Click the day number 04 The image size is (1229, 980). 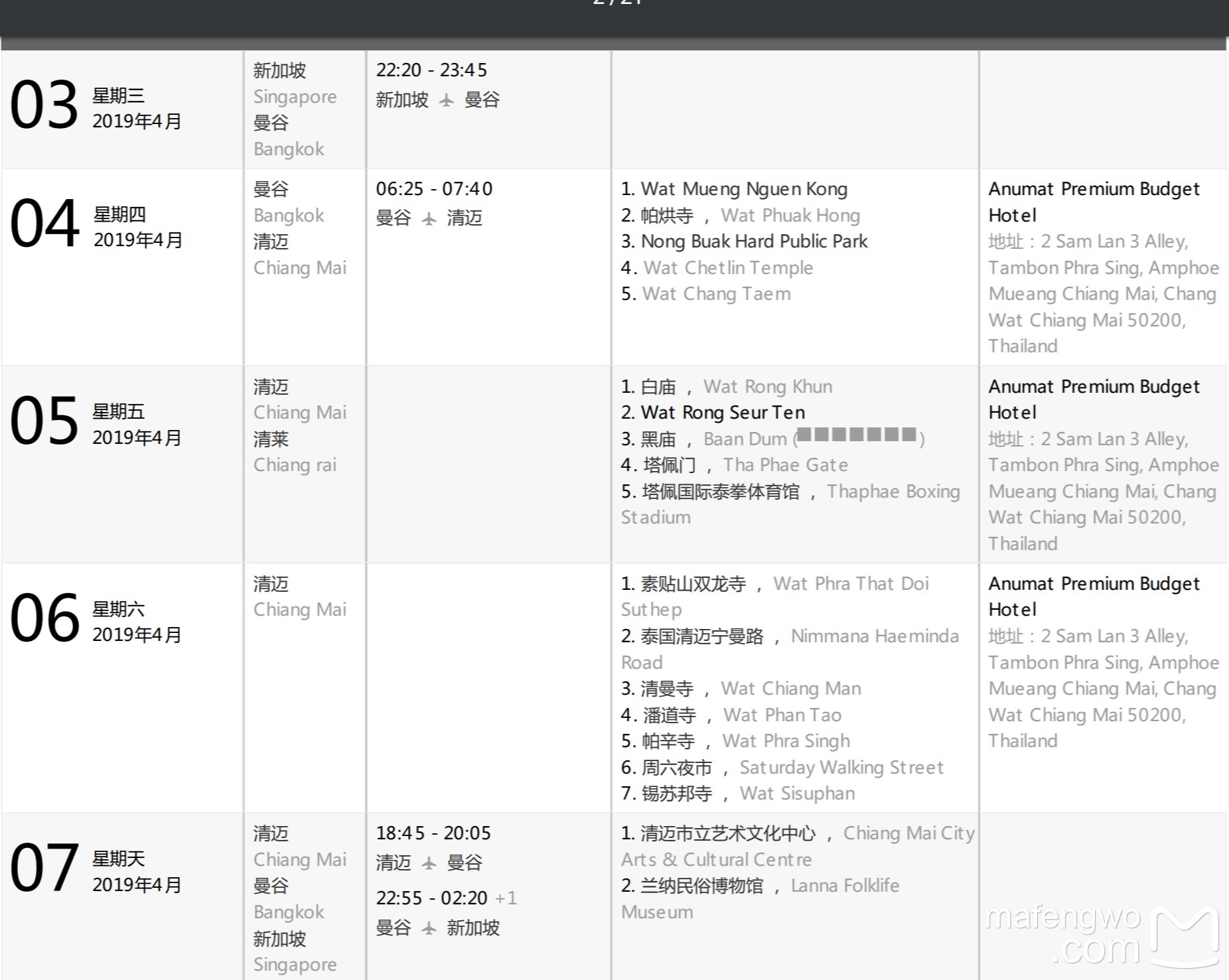tap(44, 224)
